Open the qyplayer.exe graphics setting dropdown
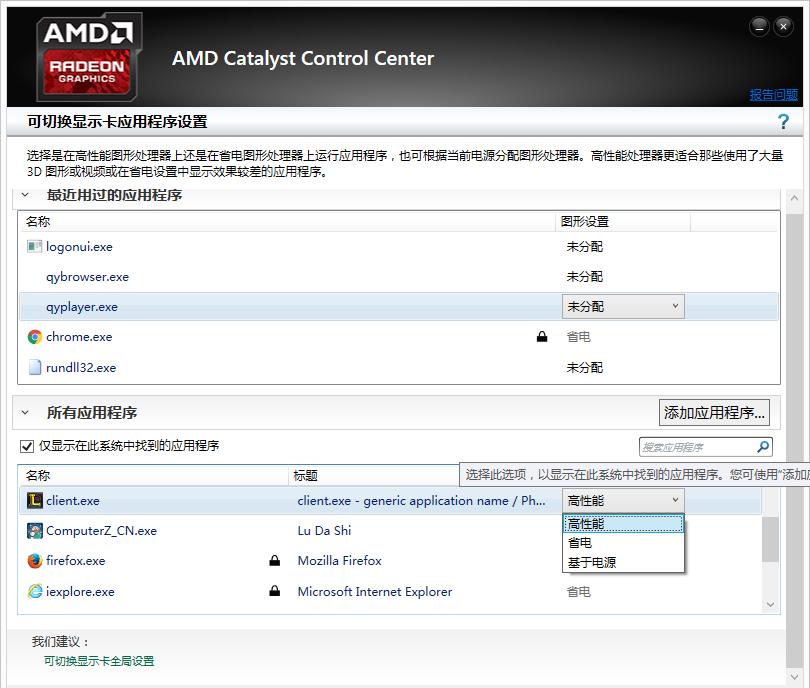This screenshot has width=810, height=688. coord(623,307)
